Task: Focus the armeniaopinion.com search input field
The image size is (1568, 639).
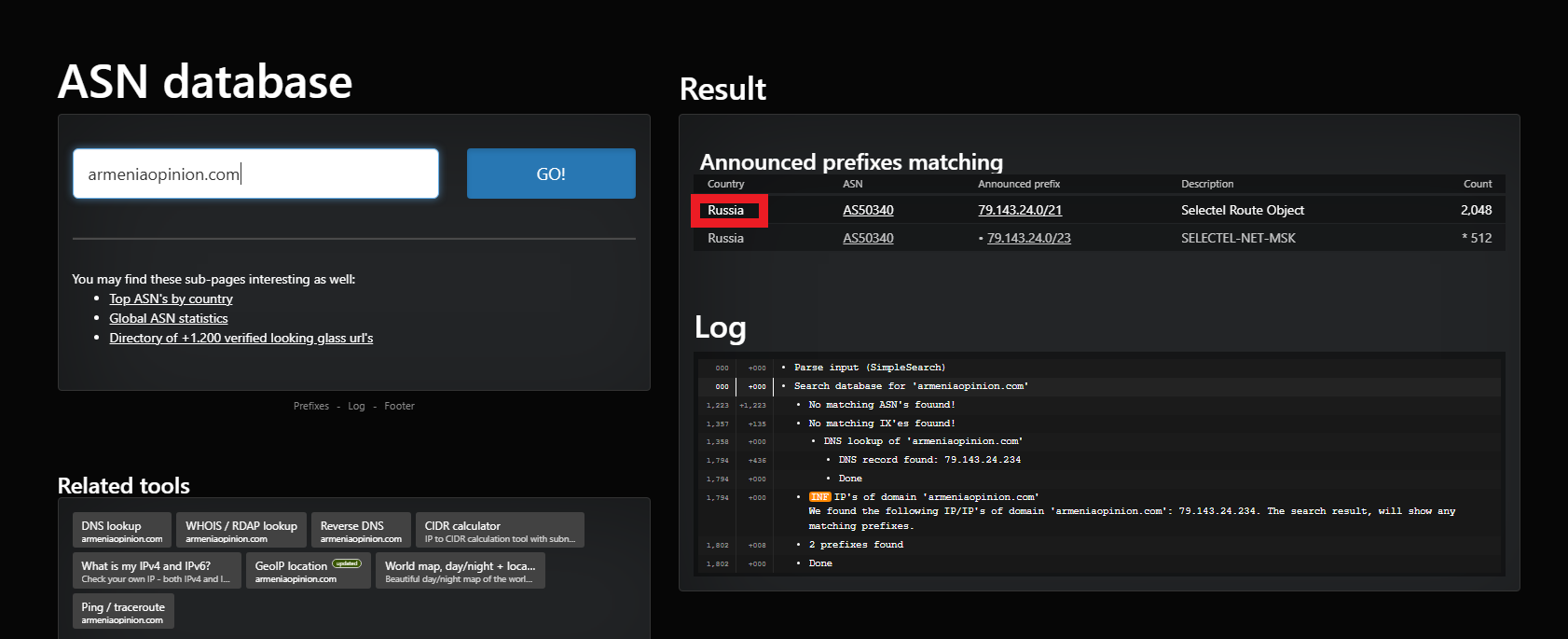Action: point(255,174)
